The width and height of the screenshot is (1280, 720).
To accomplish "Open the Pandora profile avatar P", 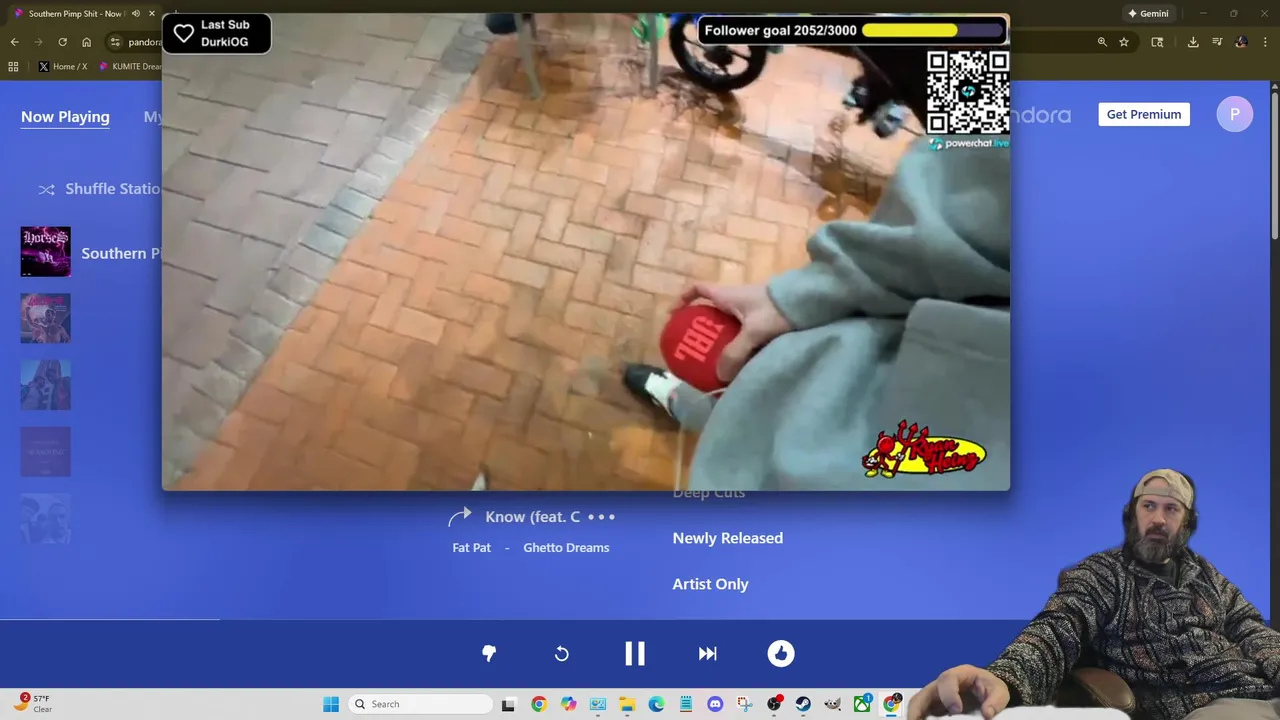I will coord(1235,114).
